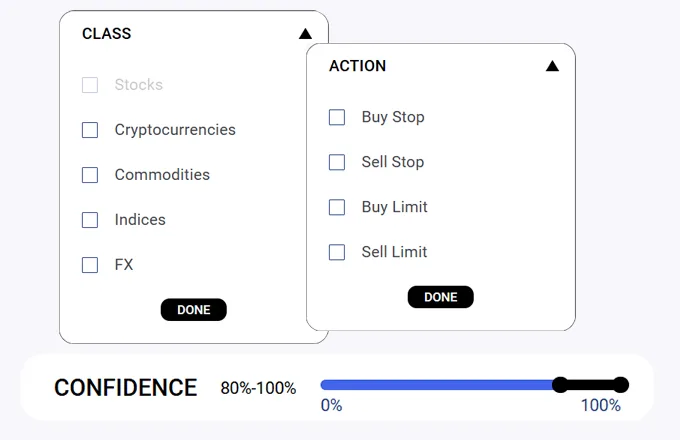Click the CLASS panel header title
Viewport: 680px width, 440px height.
click(106, 34)
